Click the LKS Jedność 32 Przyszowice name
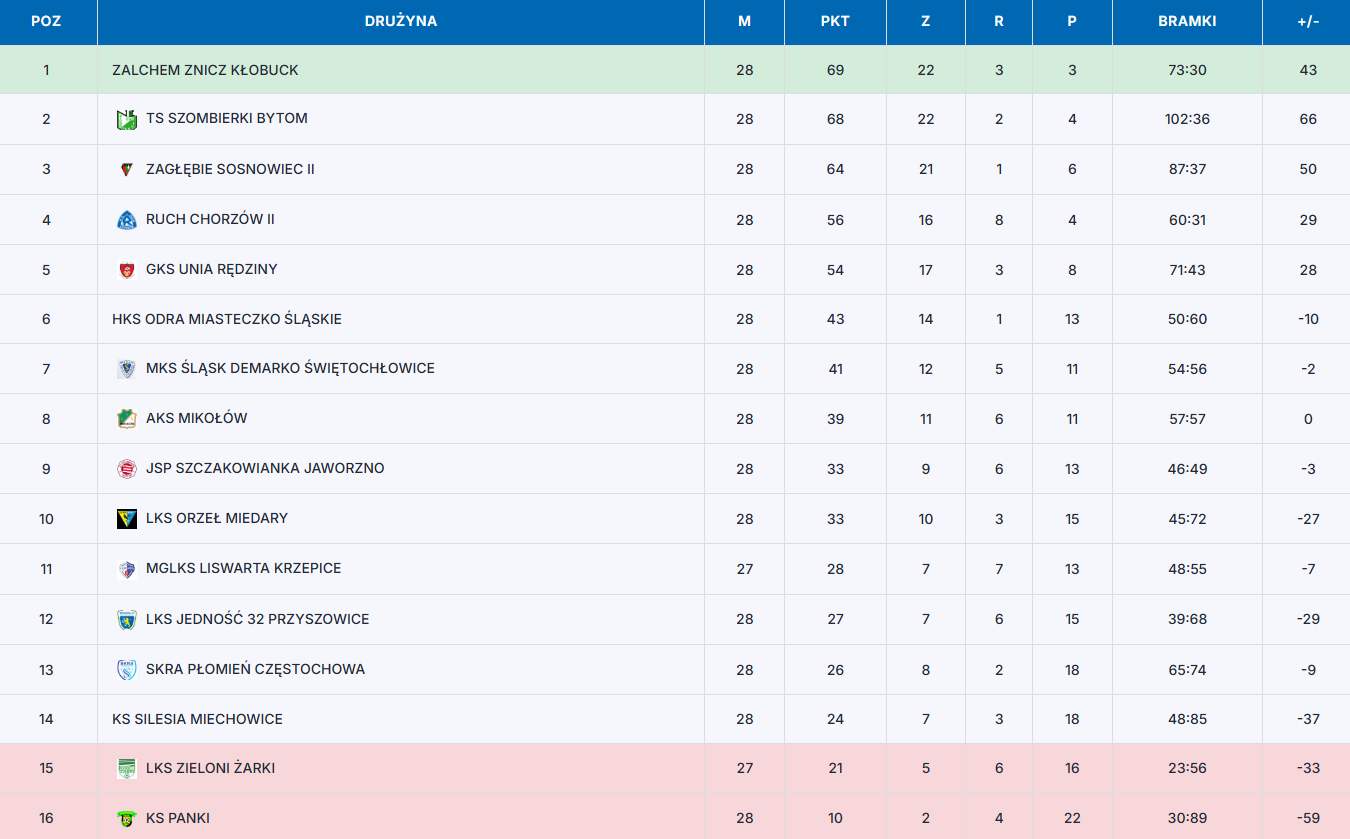Image resolution: width=1350 pixels, height=839 pixels. click(x=258, y=619)
